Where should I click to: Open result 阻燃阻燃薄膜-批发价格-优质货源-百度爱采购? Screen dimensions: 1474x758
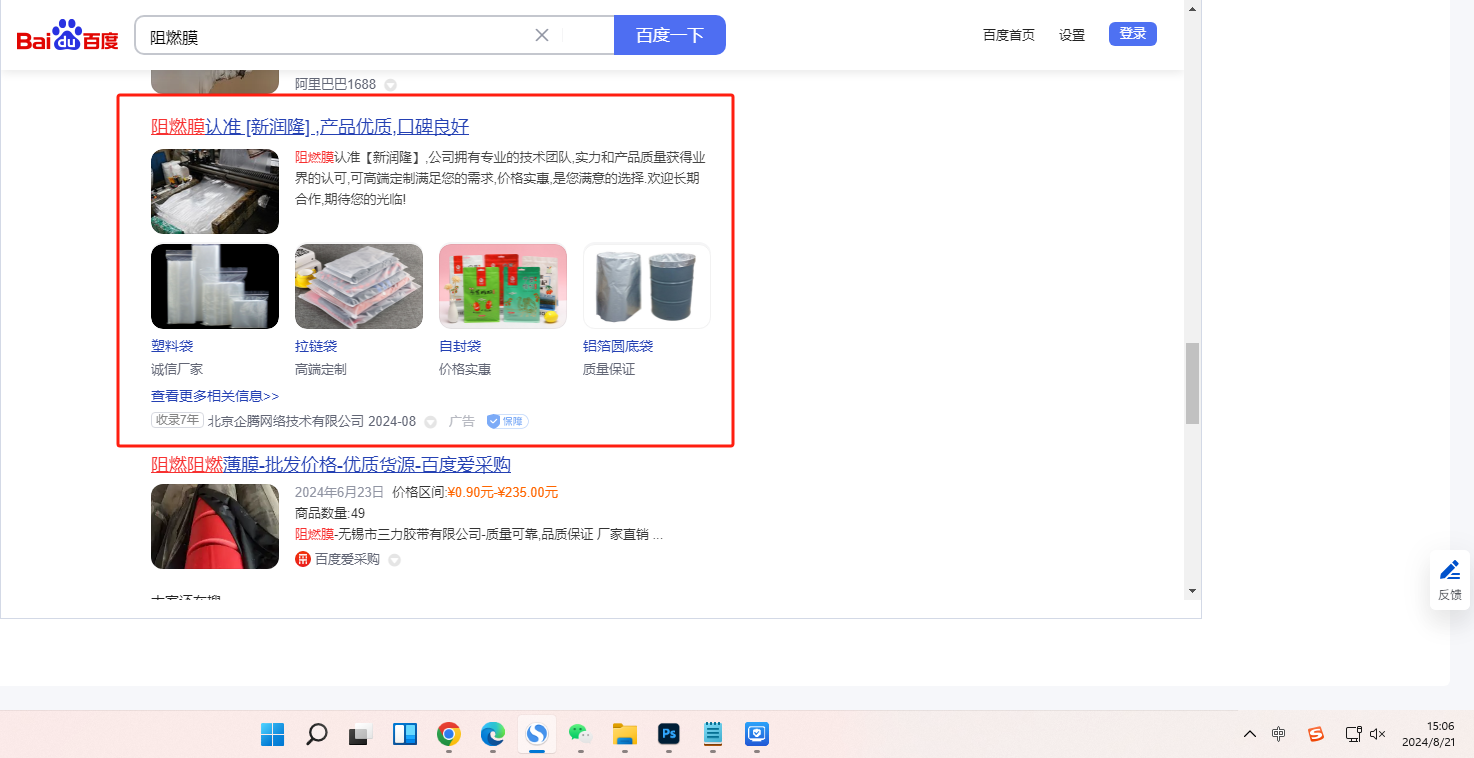[331, 465]
